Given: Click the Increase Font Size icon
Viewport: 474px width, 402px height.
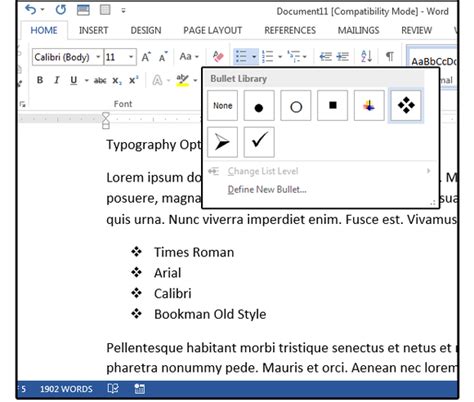Looking at the screenshot, I should pyautogui.click(x=146, y=57).
